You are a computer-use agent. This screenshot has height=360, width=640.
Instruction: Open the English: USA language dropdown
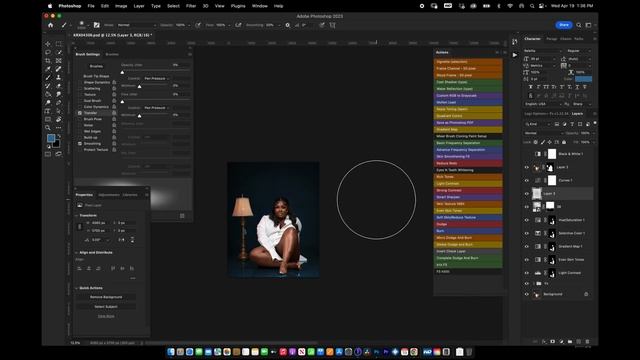coord(543,104)
